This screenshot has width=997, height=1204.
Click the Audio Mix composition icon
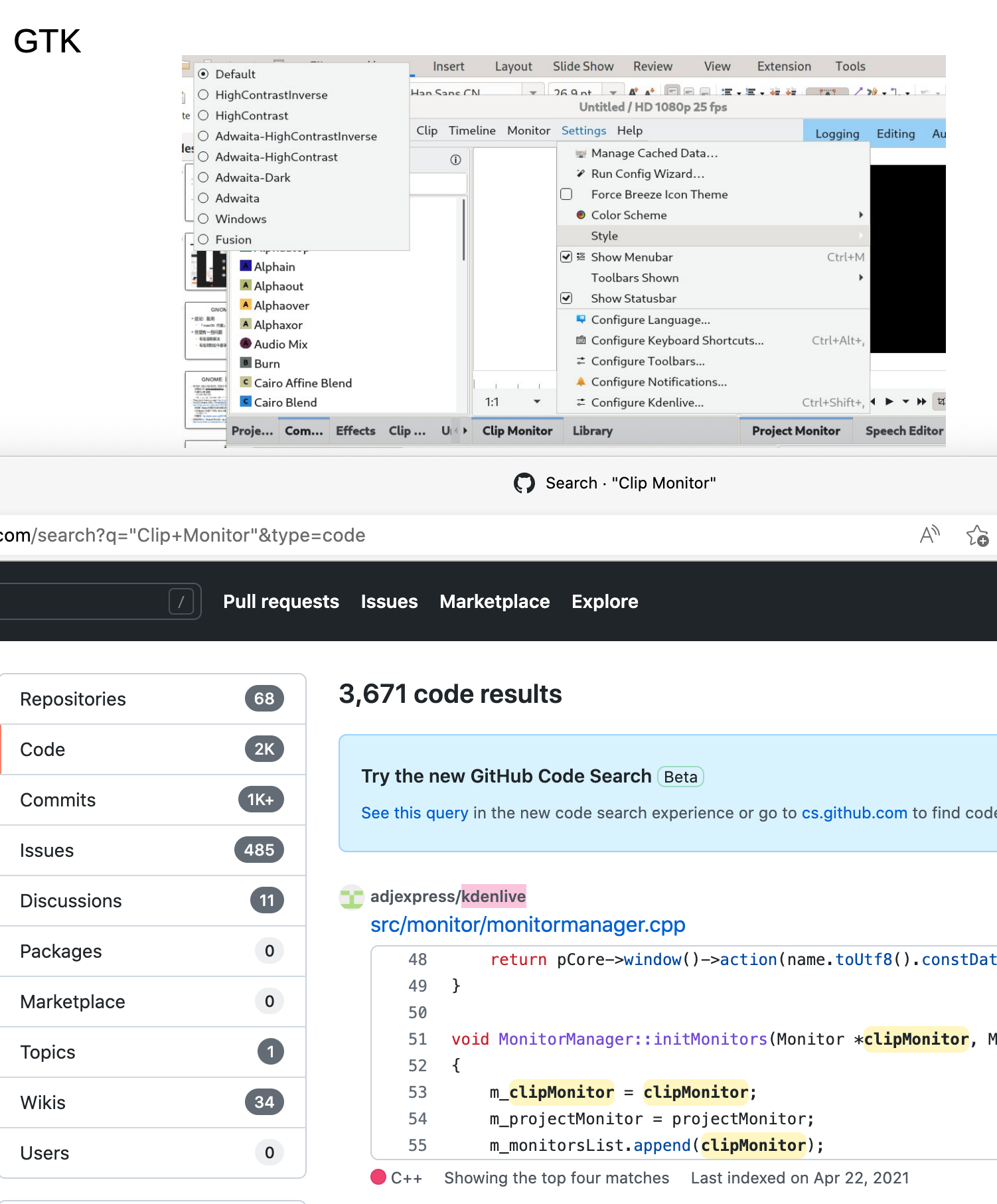pyautogui.click(x=246, y=343)
